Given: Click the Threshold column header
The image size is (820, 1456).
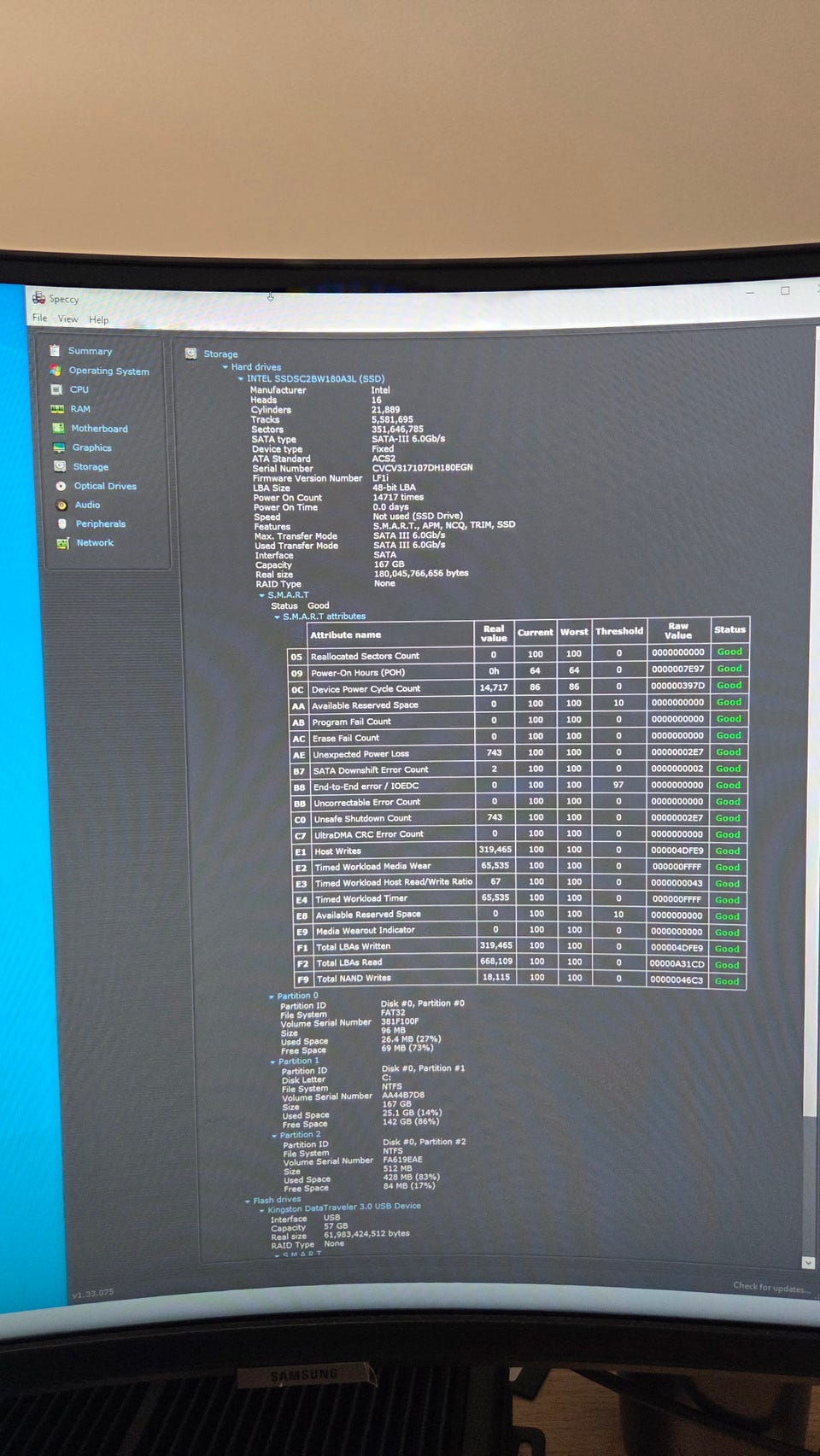Looking at the screenshot, I should (x=619, y=631).
